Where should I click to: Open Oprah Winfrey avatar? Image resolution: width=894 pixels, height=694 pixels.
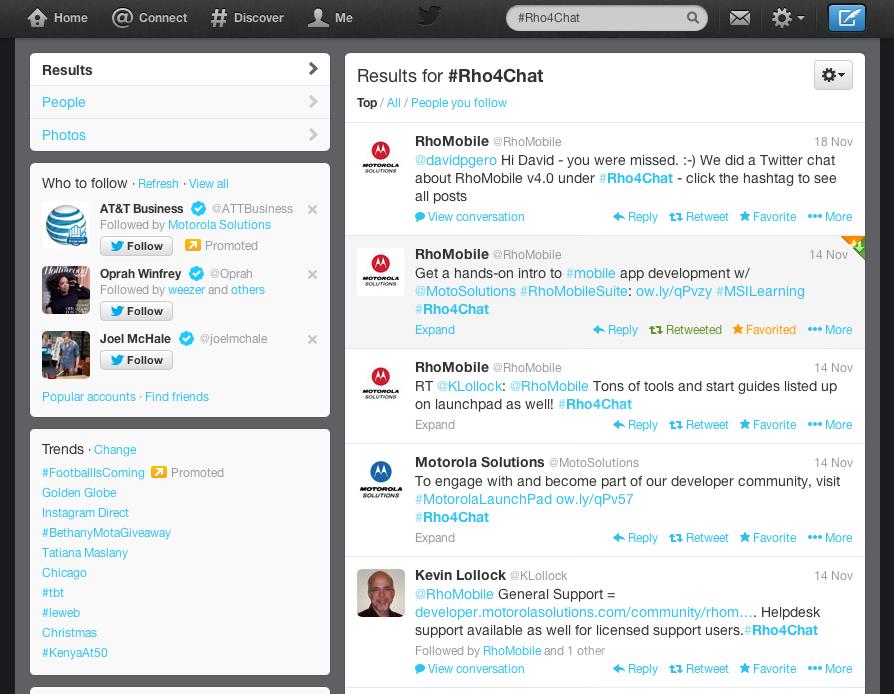66,290
